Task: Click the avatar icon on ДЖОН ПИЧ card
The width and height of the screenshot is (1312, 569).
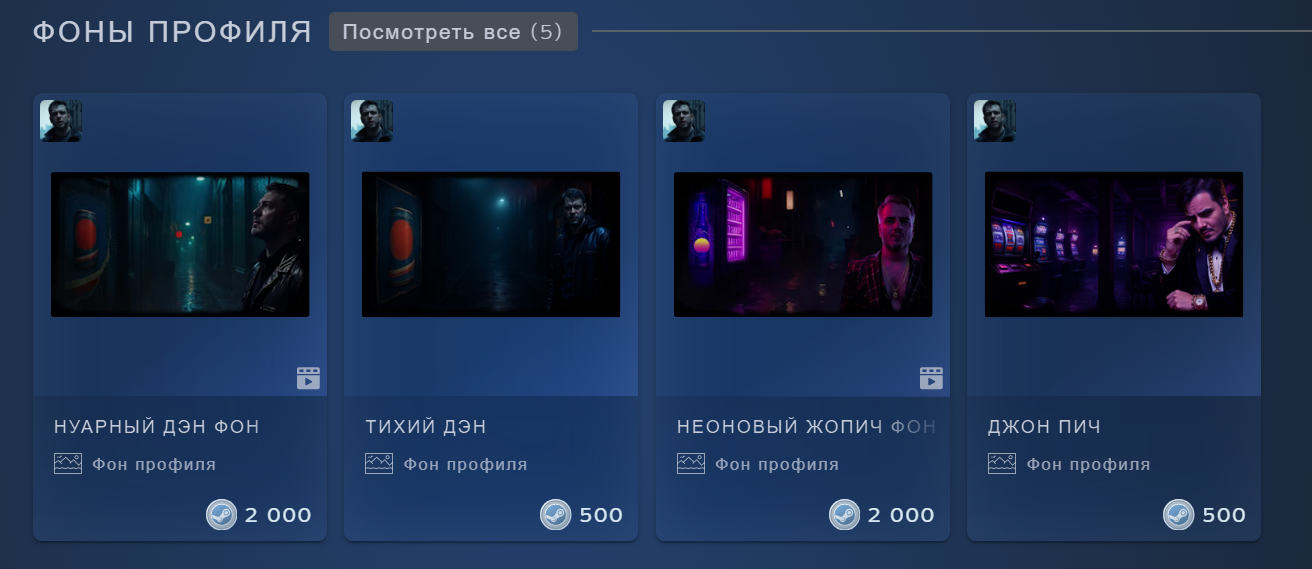Action: pos(995,120)
